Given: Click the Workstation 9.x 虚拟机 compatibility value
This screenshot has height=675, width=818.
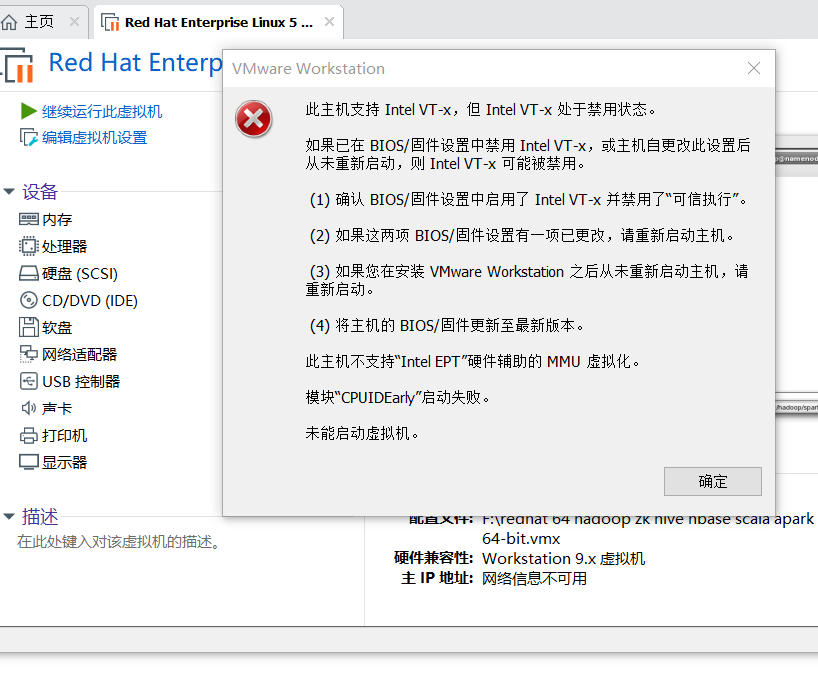Looking at the screenshot, I should (x=563, y=559).
